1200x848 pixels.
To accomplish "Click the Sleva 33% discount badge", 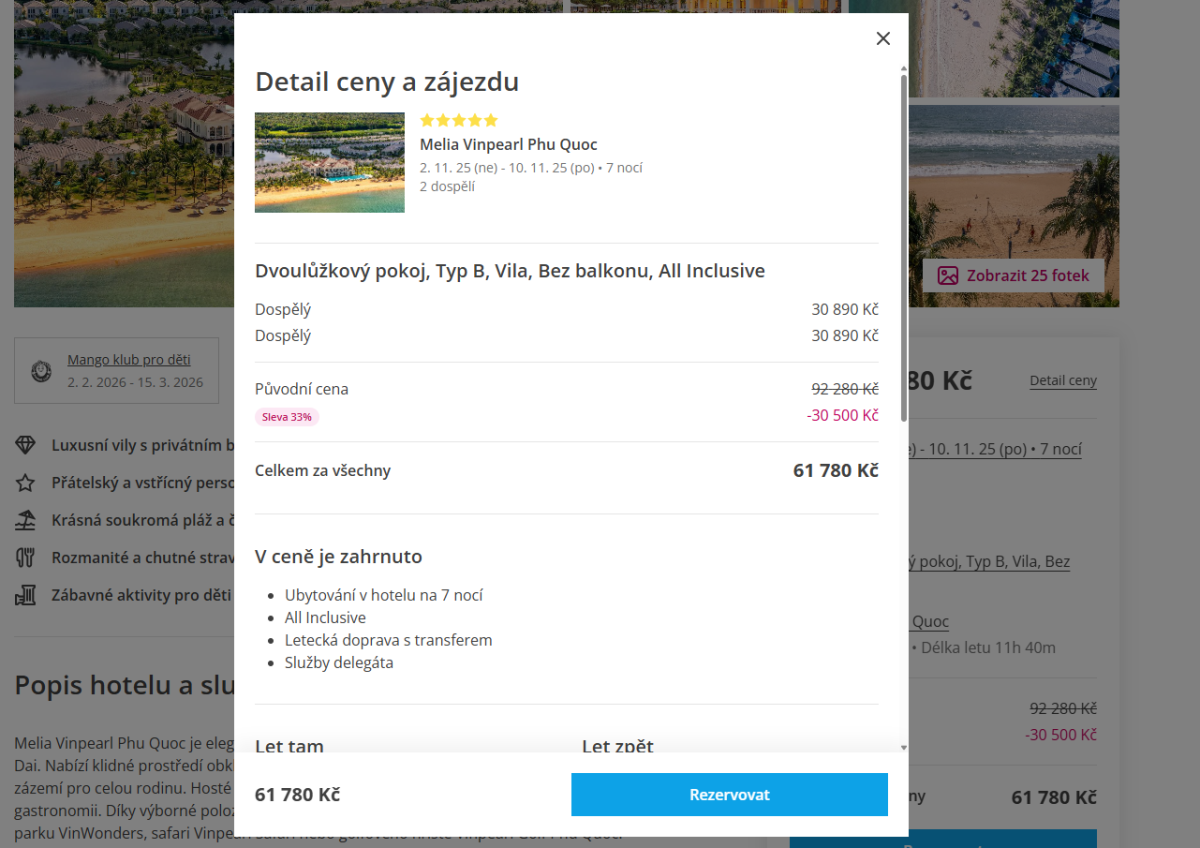I will (x=287, y=417).
